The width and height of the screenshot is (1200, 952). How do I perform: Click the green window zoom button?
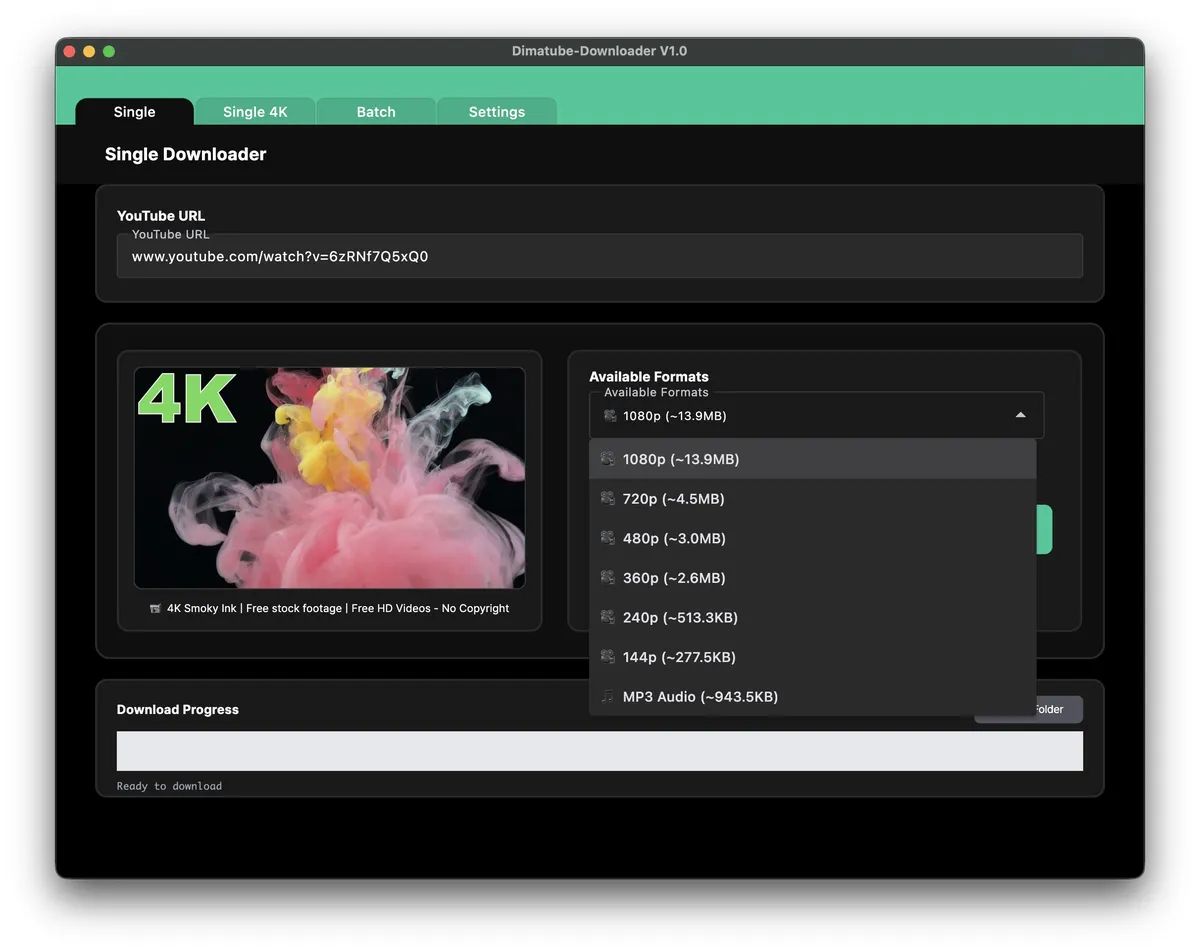[109, 51]
